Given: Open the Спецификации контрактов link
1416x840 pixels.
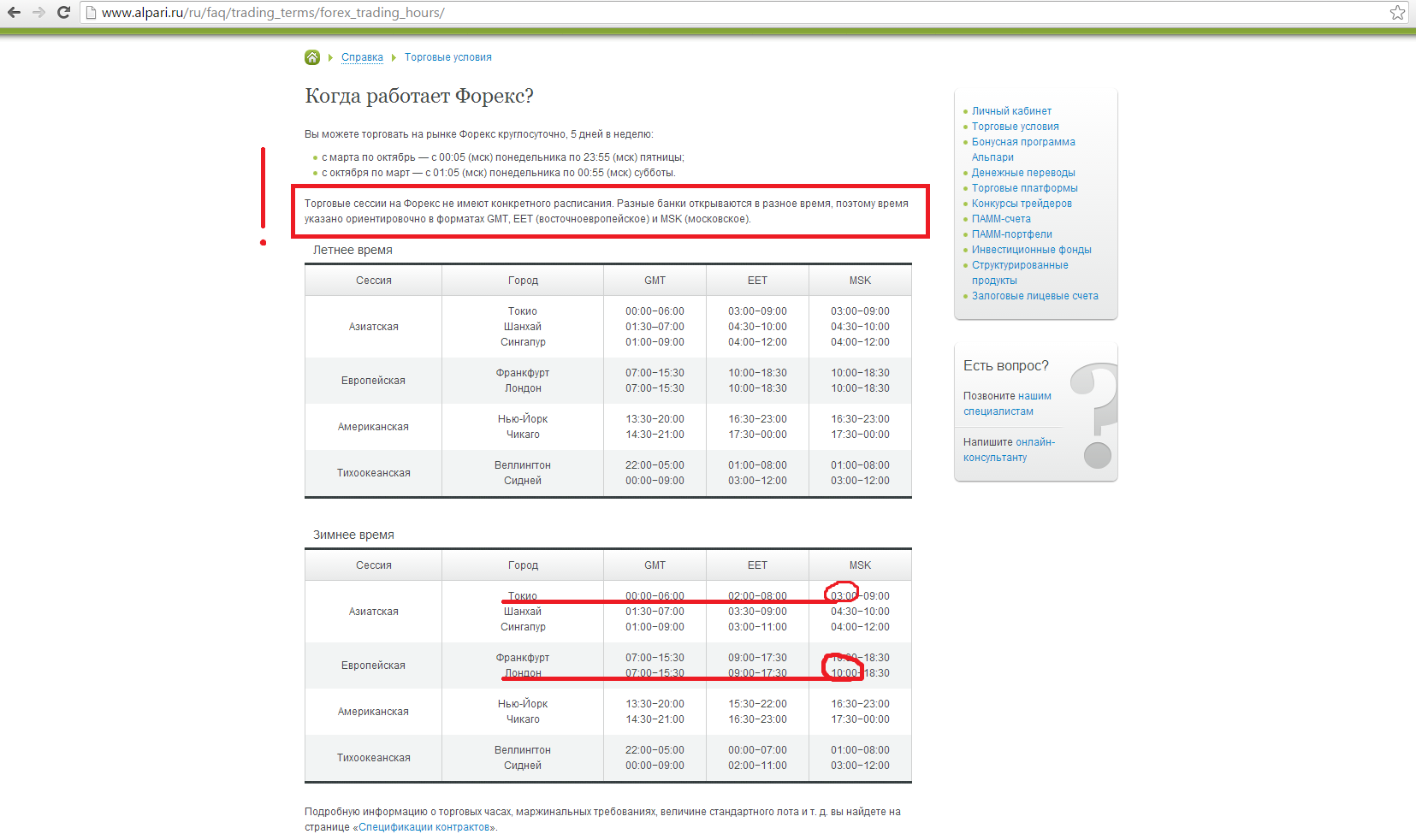Looking at the screenshot, I should [425, 827].
